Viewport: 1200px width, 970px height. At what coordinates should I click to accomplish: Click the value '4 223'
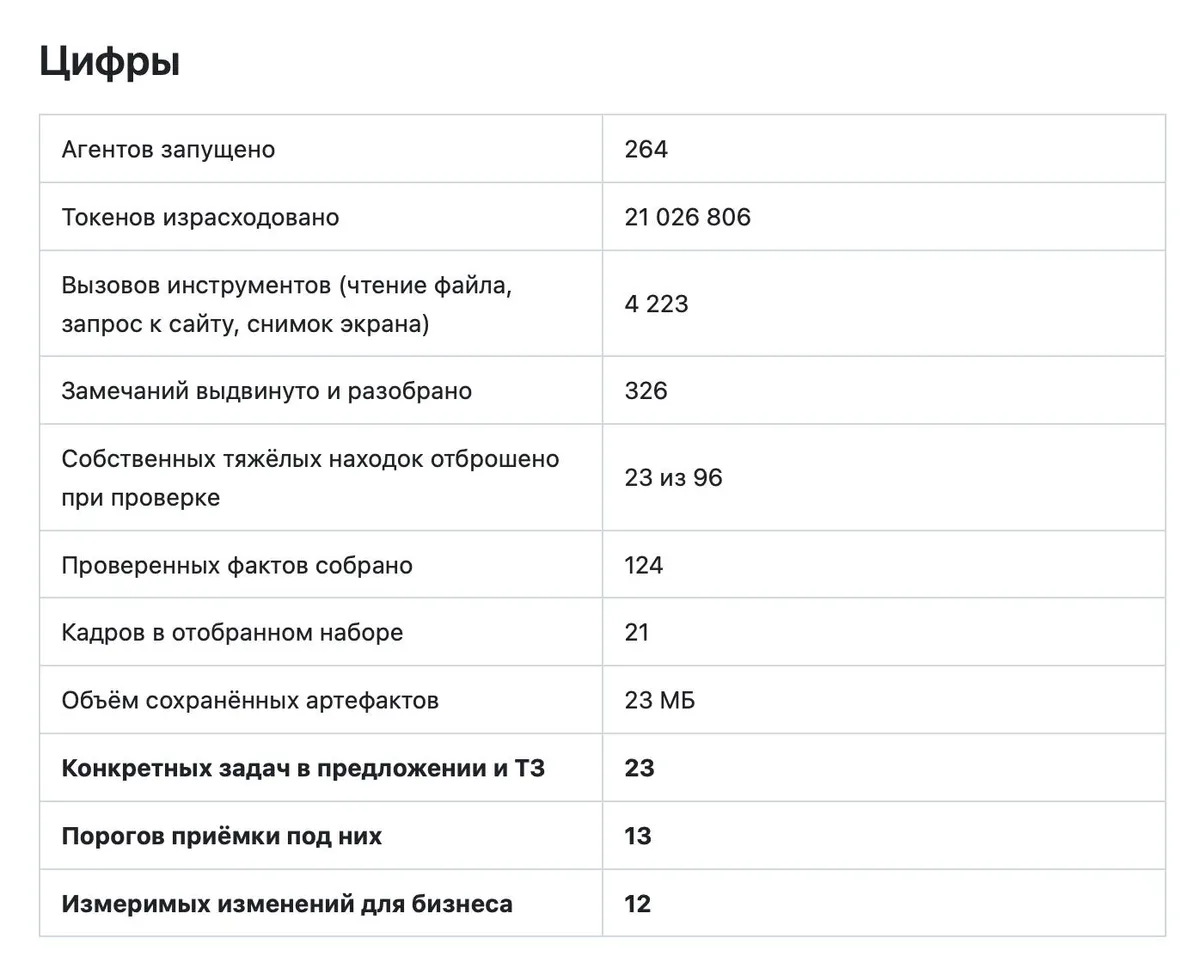pos(657,304)
